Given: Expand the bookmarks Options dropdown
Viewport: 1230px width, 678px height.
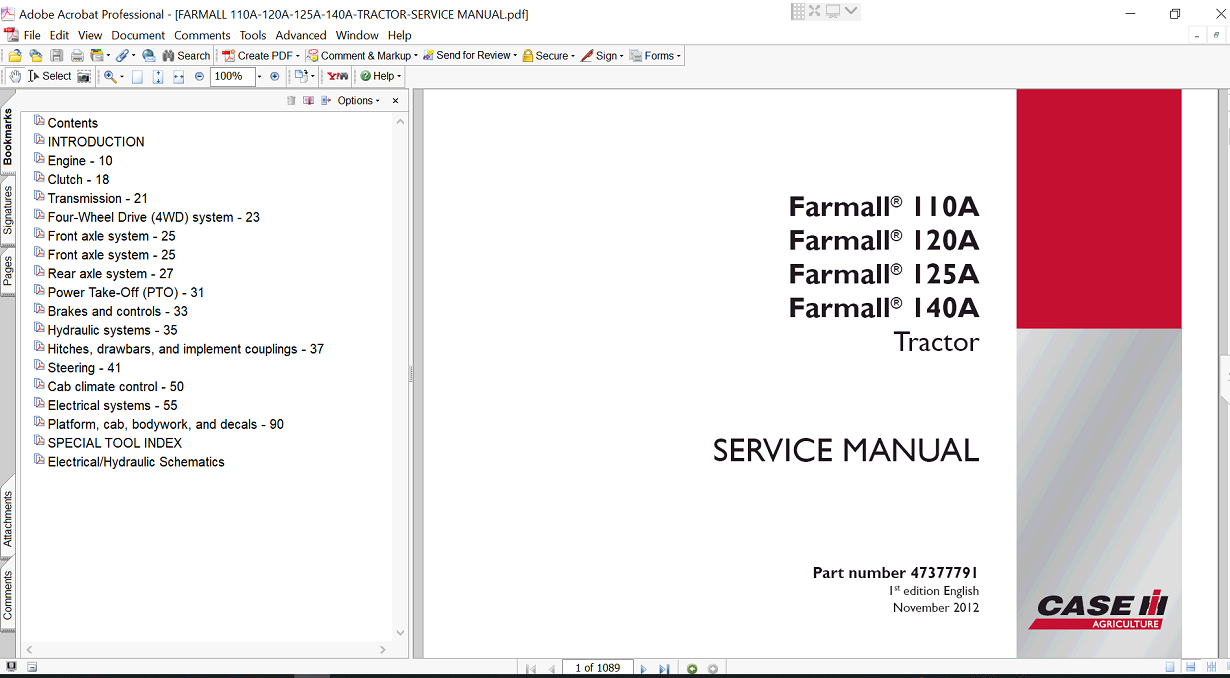Looking at the screenshot, I should coord(358,101).
